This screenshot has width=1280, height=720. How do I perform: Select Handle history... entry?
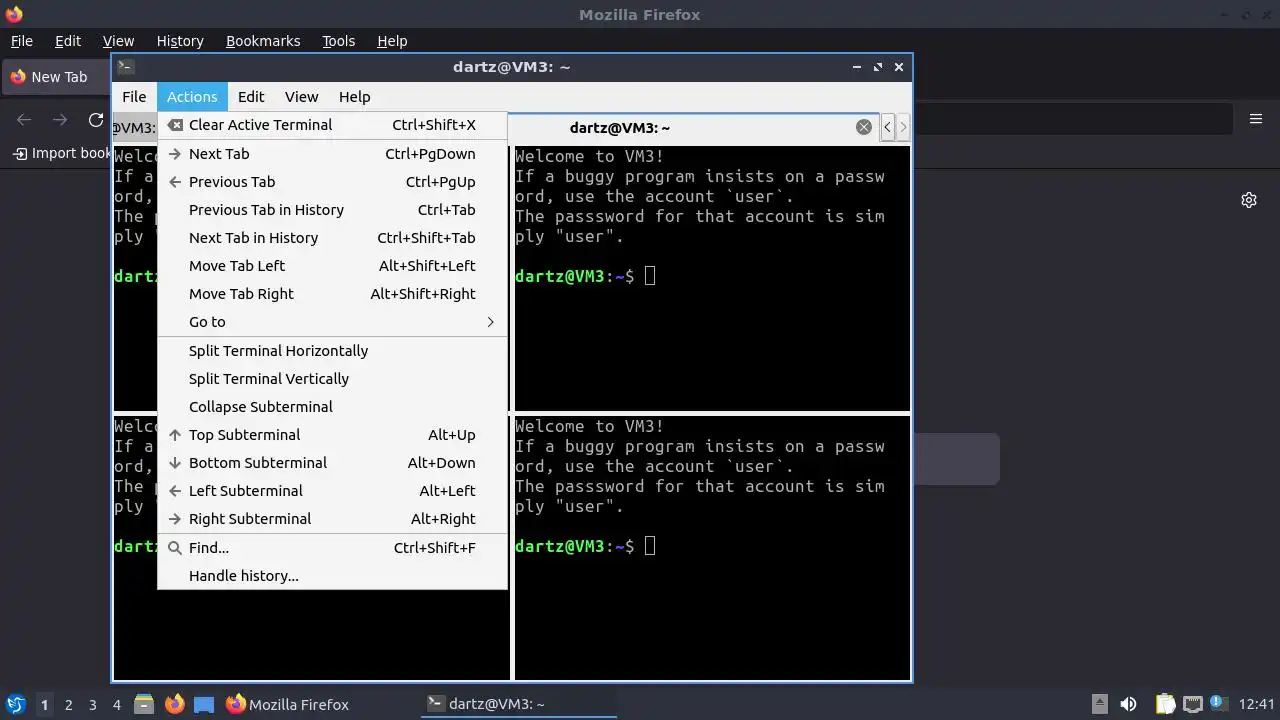pyautogui.click(x=332, y=576)
